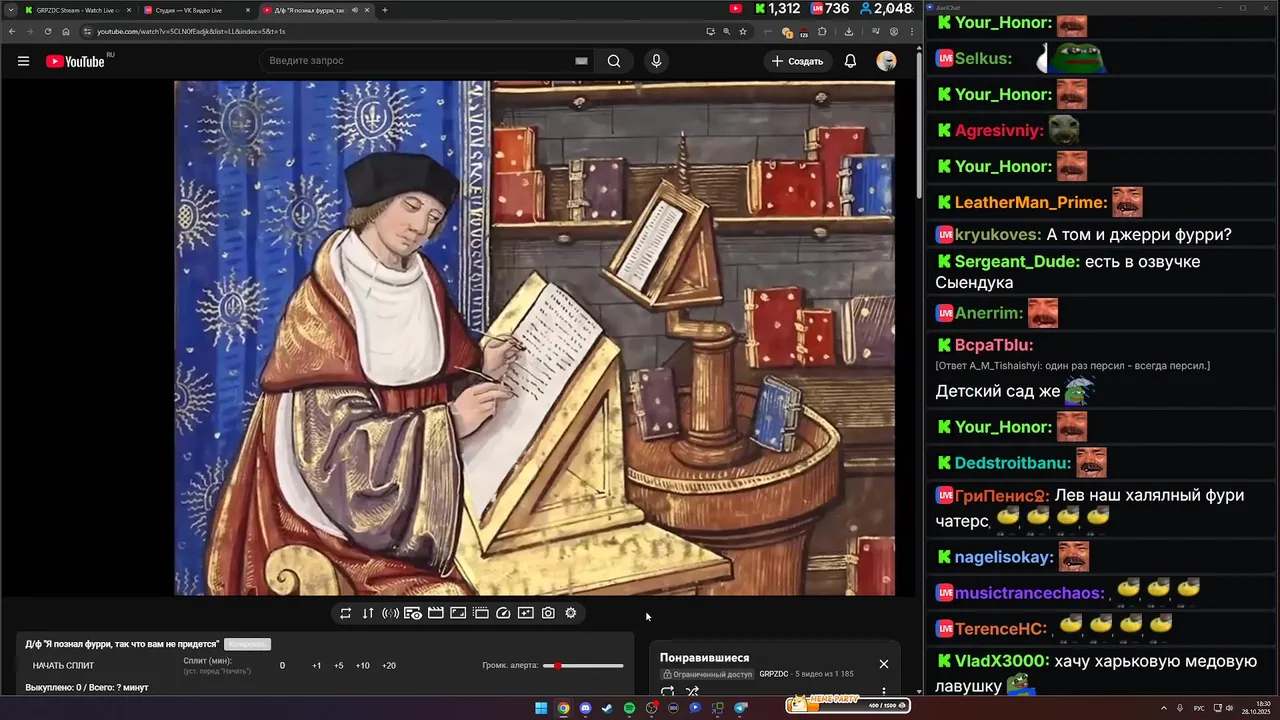
Task: Start voice search with microphone icon
Action: pos(656,61)
